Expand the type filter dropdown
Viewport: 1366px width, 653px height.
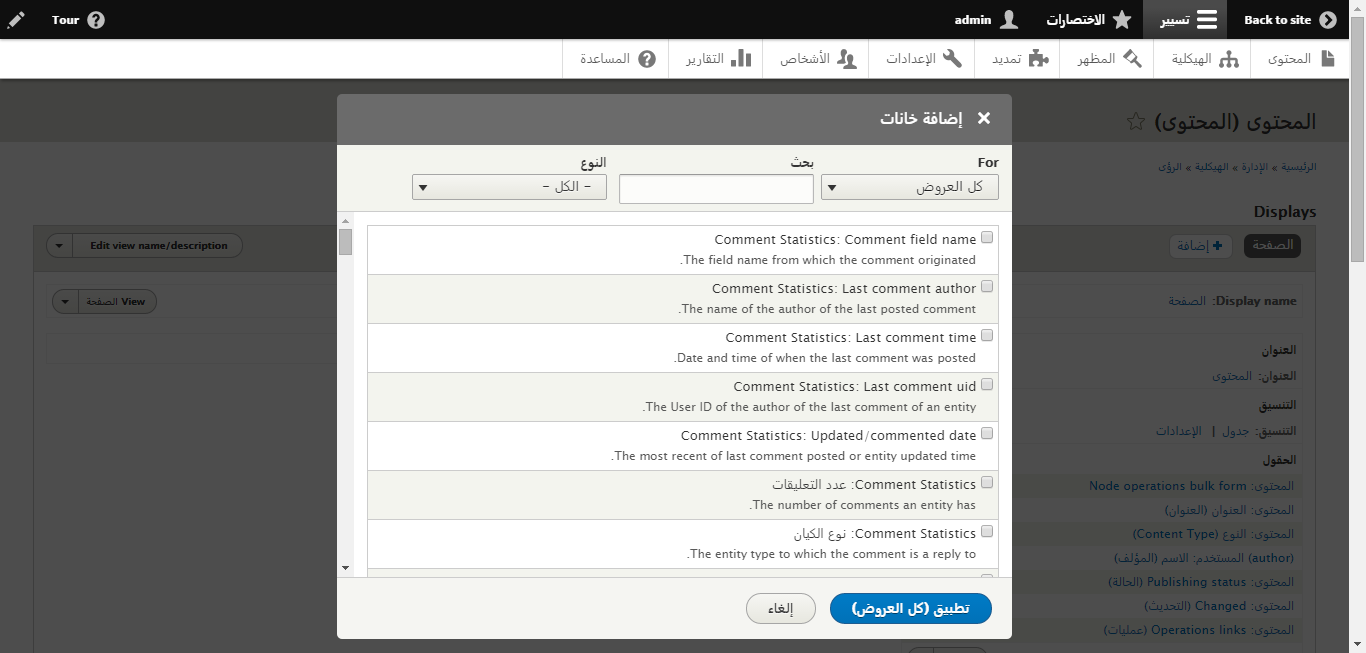(509, 187)
